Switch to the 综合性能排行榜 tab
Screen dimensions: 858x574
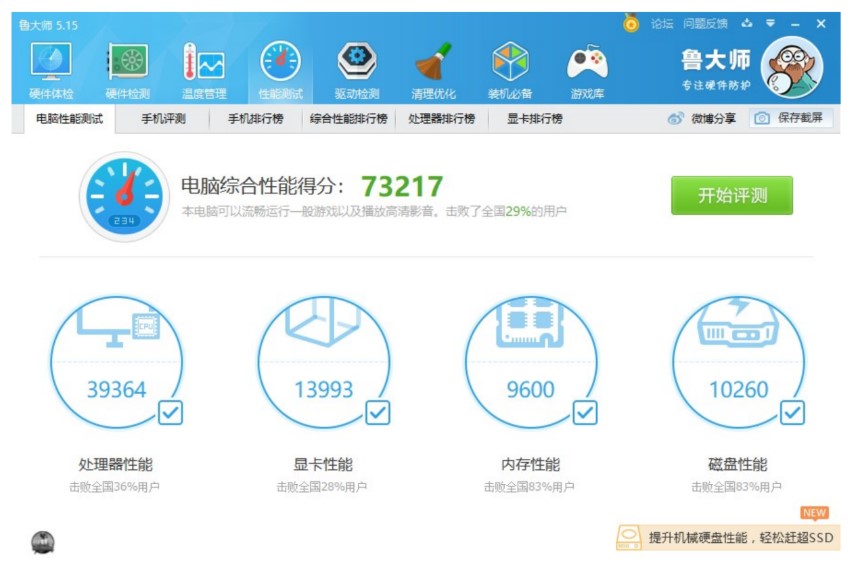(x=349, y=119)
